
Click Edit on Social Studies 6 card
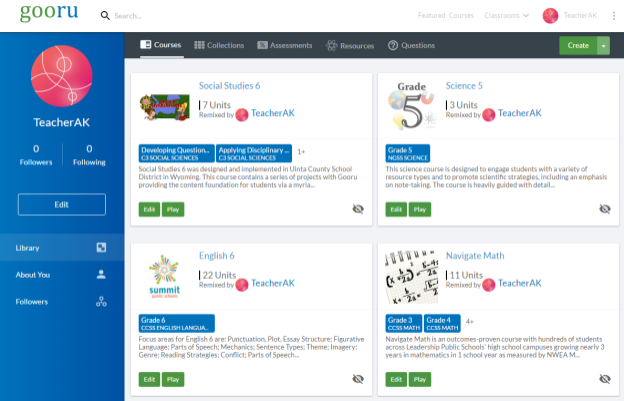pyautogui.click(x=149, y=209)
